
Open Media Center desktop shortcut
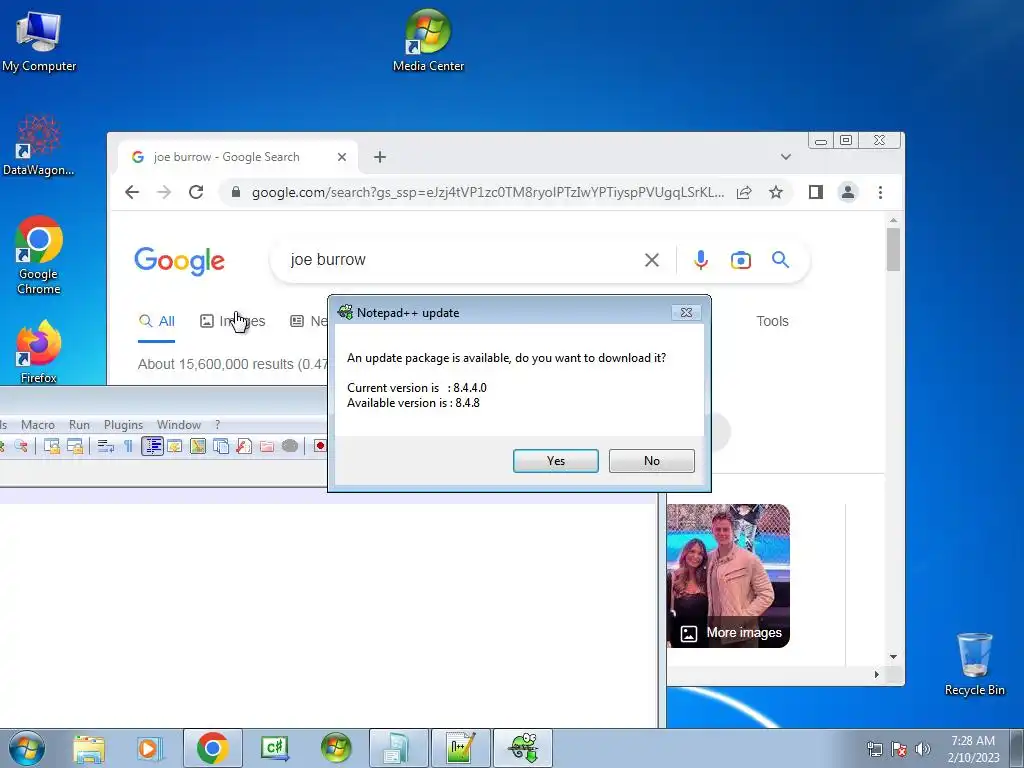pyautogui.click(x=428, y=40)
